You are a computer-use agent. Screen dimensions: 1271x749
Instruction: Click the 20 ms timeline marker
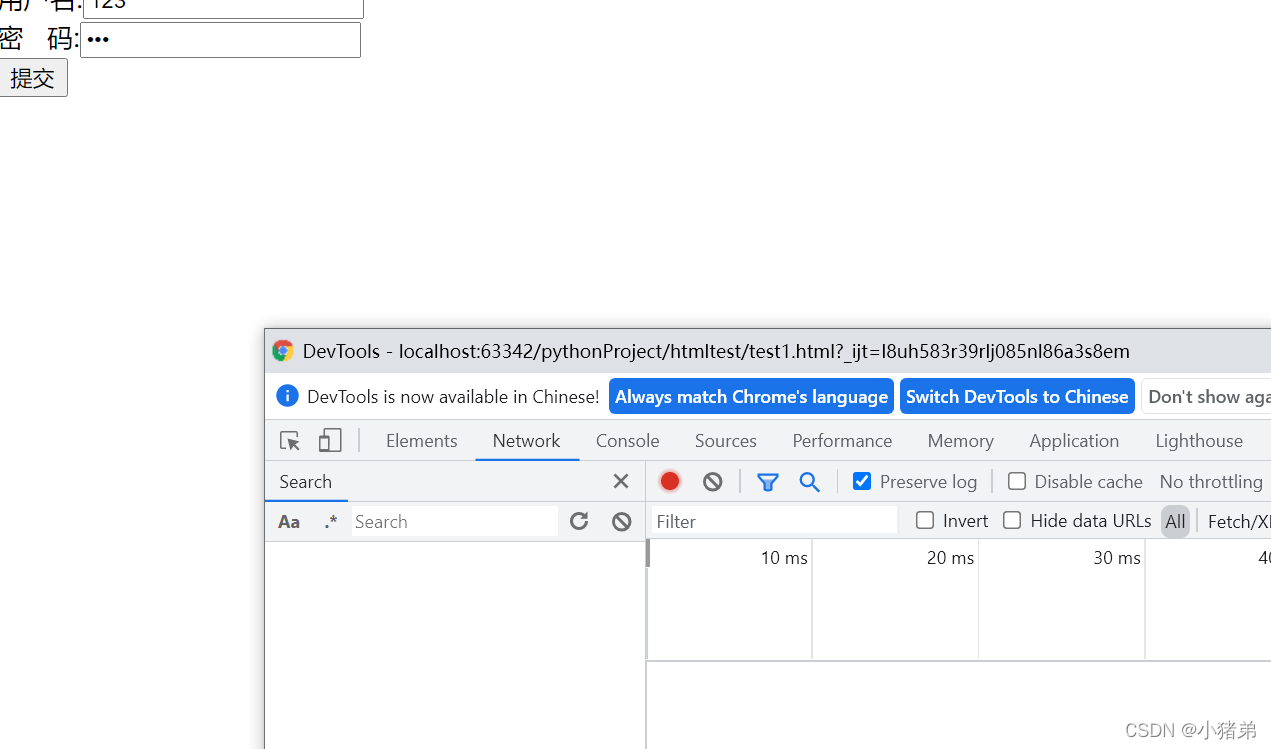[x=950, y=558]
